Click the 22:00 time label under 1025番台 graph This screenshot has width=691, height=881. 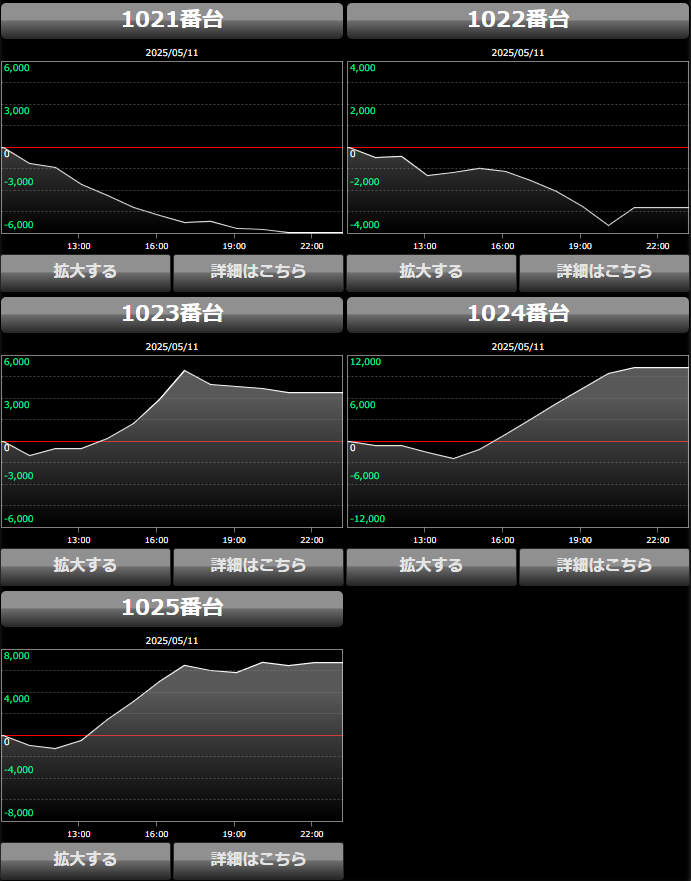point(312,834)
